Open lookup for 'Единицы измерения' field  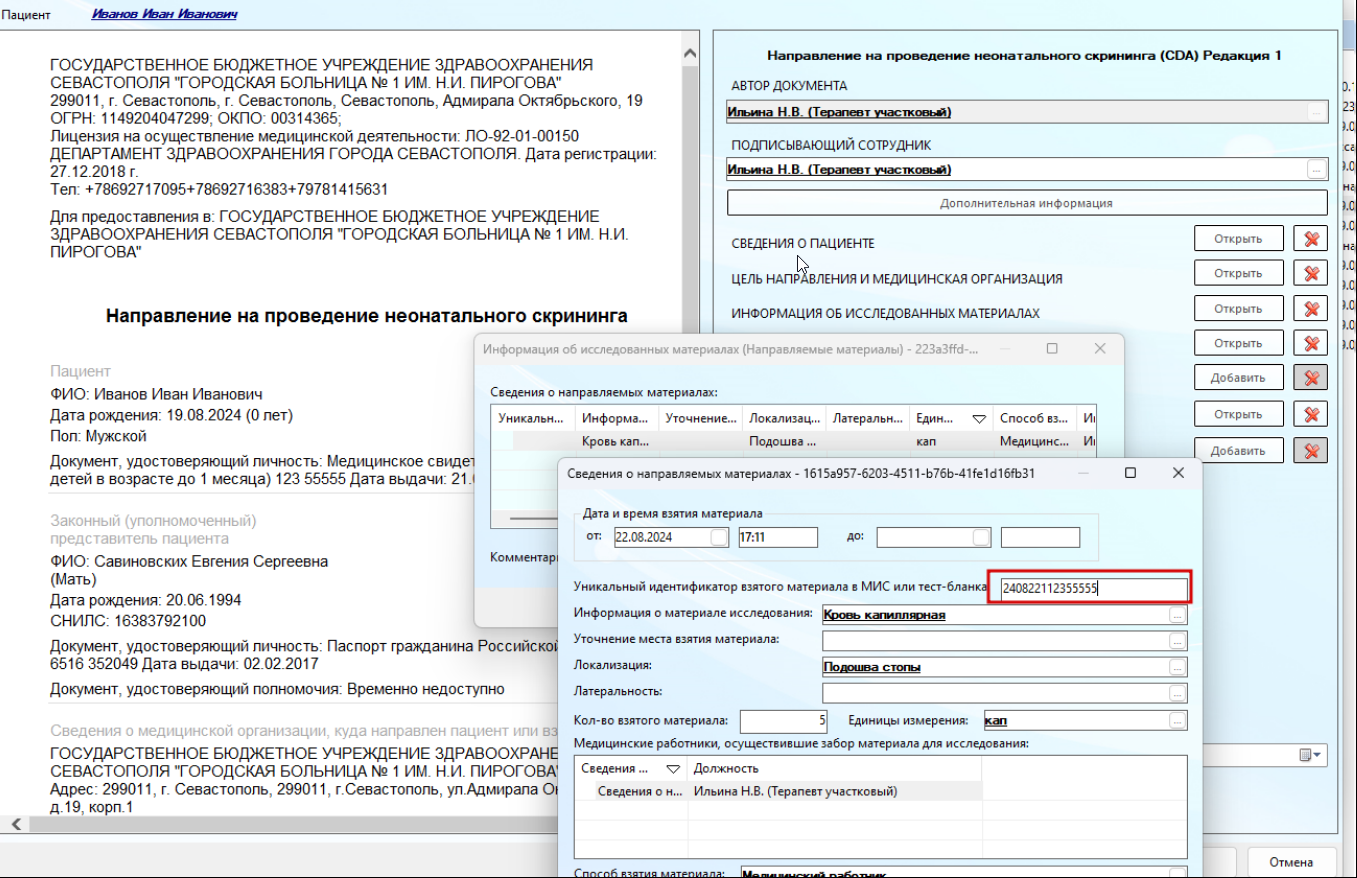pyautogui.click(x=1178, y=720)
